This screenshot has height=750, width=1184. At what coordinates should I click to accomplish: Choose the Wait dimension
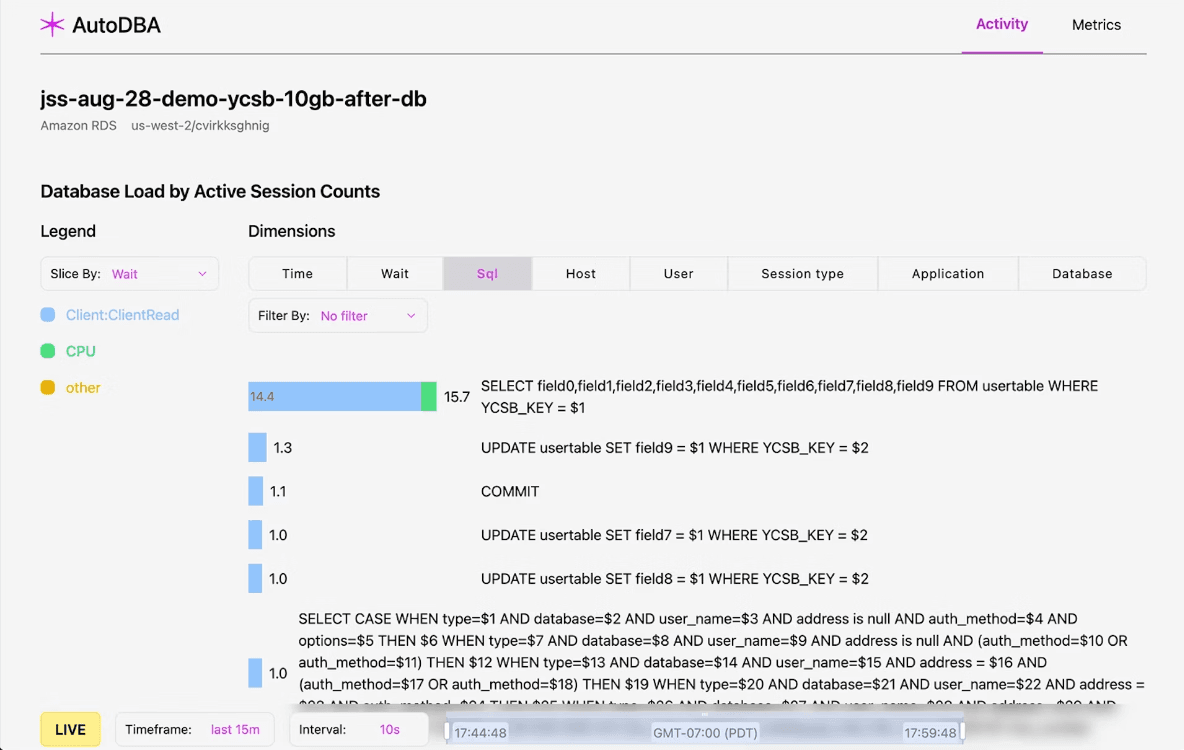[395, 274]
